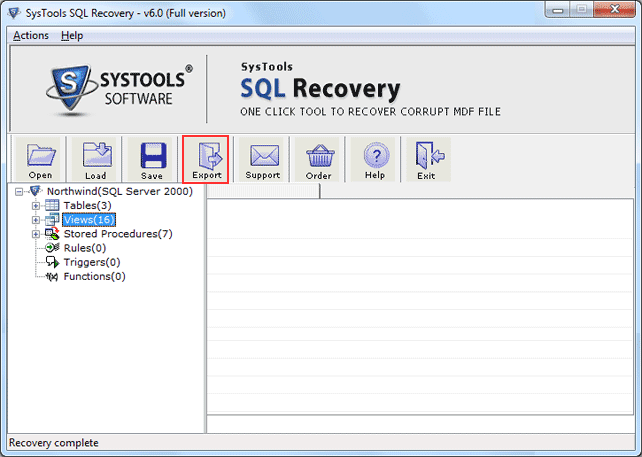The image size is (642, 457).
Task: Exit the application via Exit icon
Action: (x=429, y=160)
